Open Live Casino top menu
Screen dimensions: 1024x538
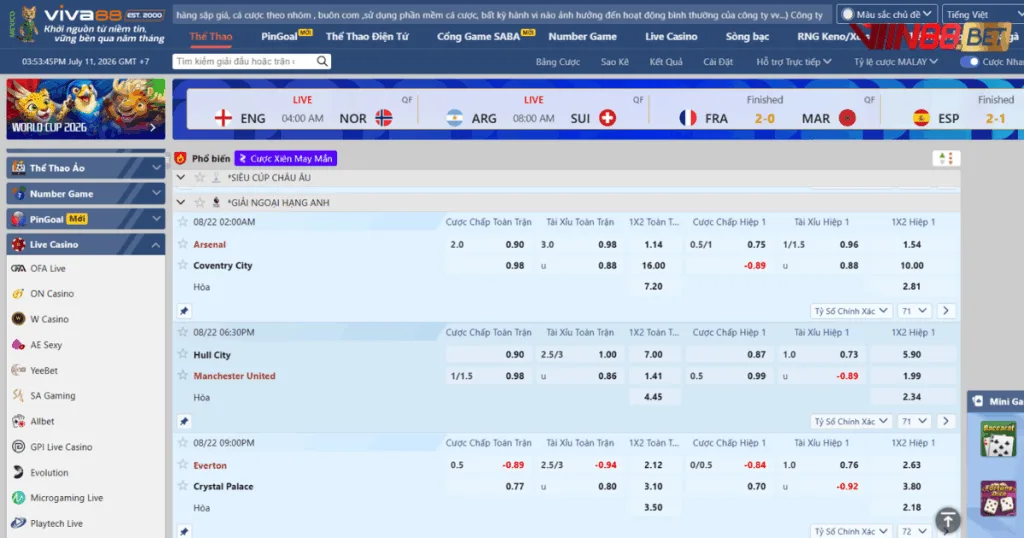[671, 37]
